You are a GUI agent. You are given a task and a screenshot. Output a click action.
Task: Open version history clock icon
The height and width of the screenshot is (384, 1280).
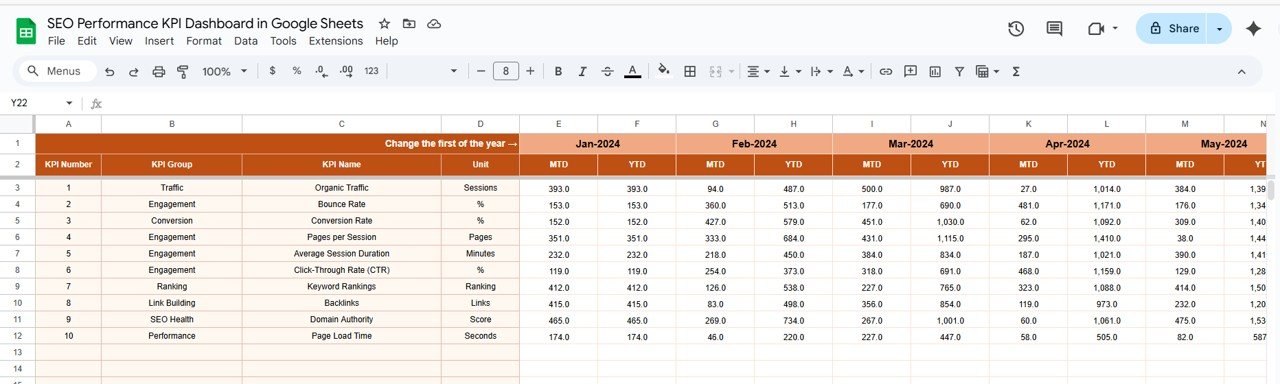click(x=1016, y=29)
